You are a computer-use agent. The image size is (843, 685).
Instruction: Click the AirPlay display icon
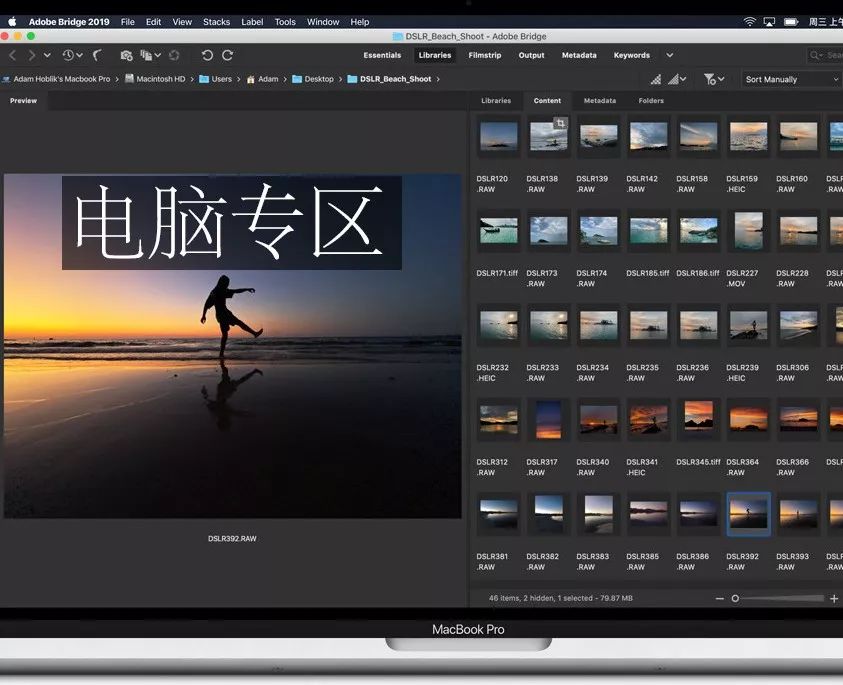pos(769,22)
